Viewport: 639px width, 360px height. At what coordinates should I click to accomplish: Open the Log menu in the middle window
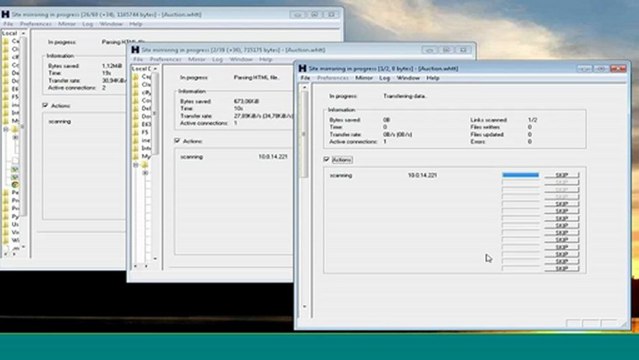pos(217,60)
